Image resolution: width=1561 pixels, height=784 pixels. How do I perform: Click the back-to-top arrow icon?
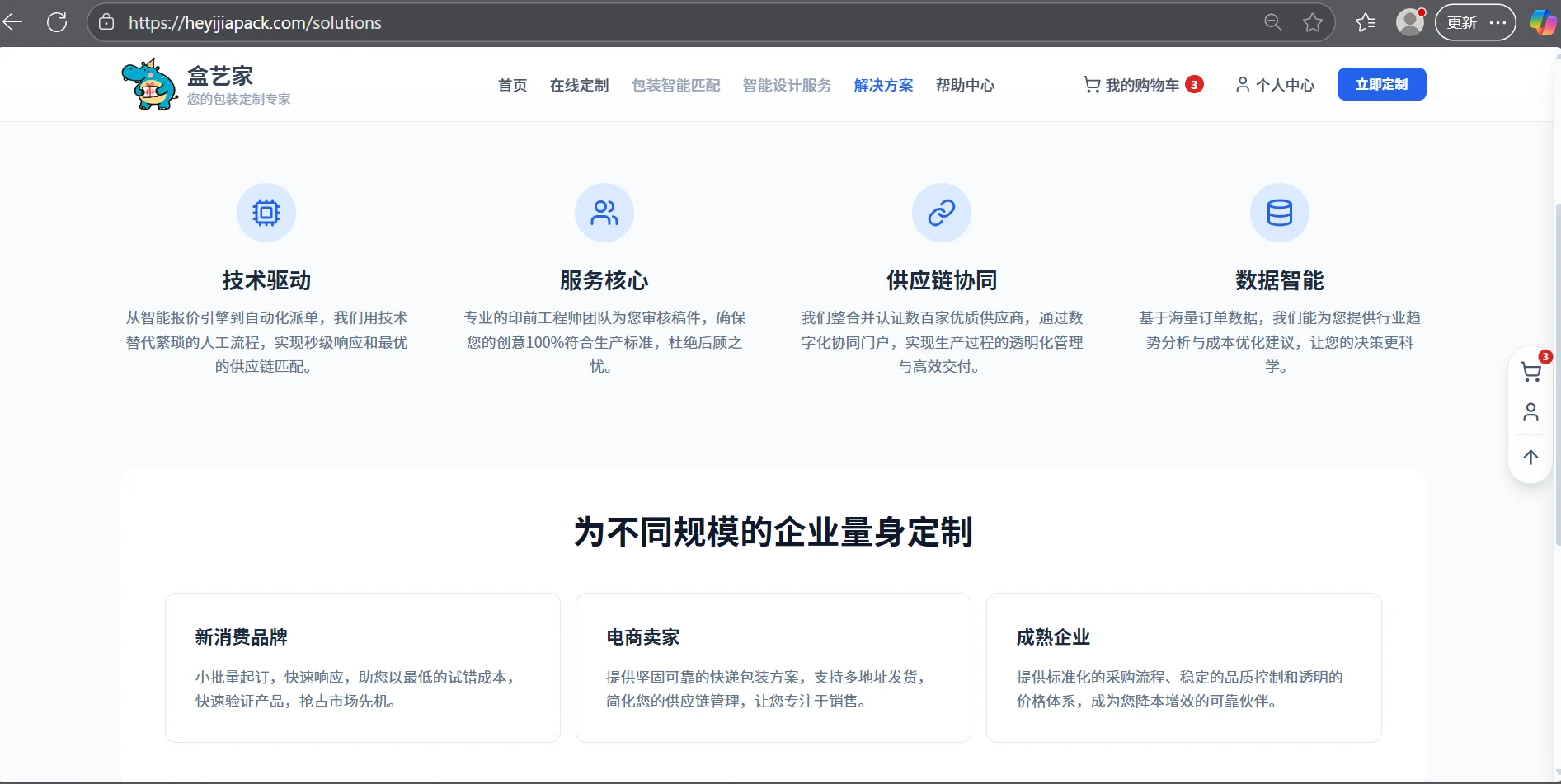pyautogui.click(x=1530, y=457)
